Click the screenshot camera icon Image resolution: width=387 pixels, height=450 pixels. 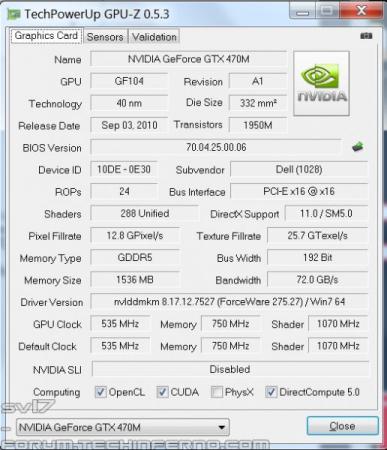pos(366,36)
